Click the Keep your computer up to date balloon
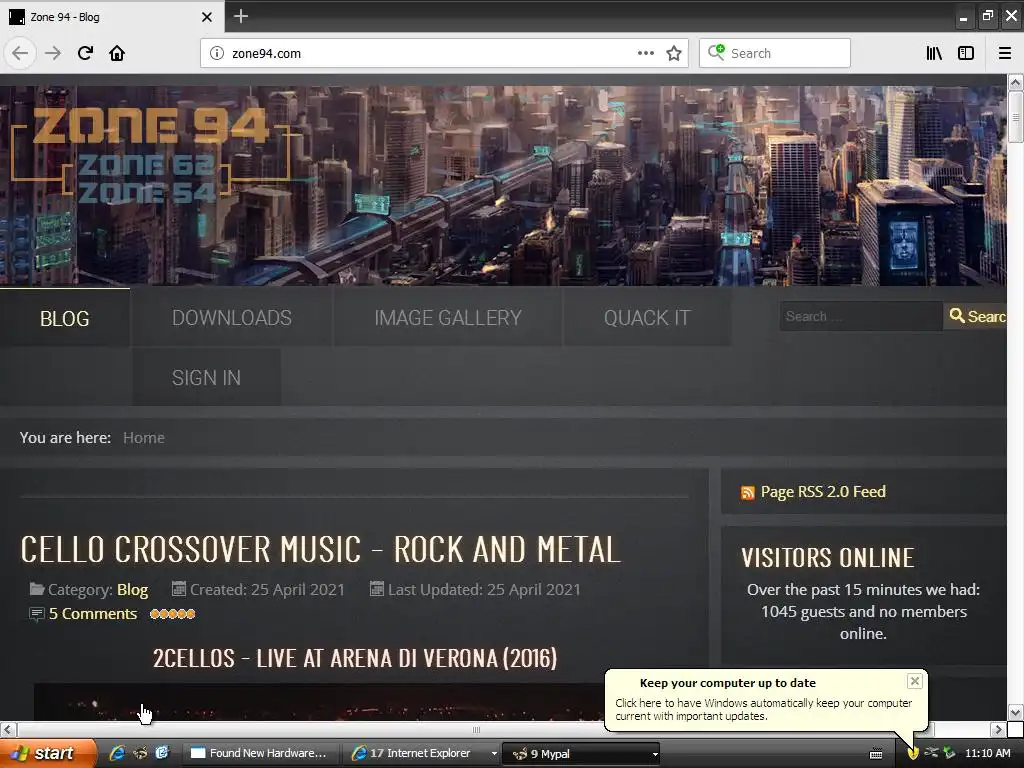Image resolution: width=1024 pixels, height=768 pixels. pos(765,699)
